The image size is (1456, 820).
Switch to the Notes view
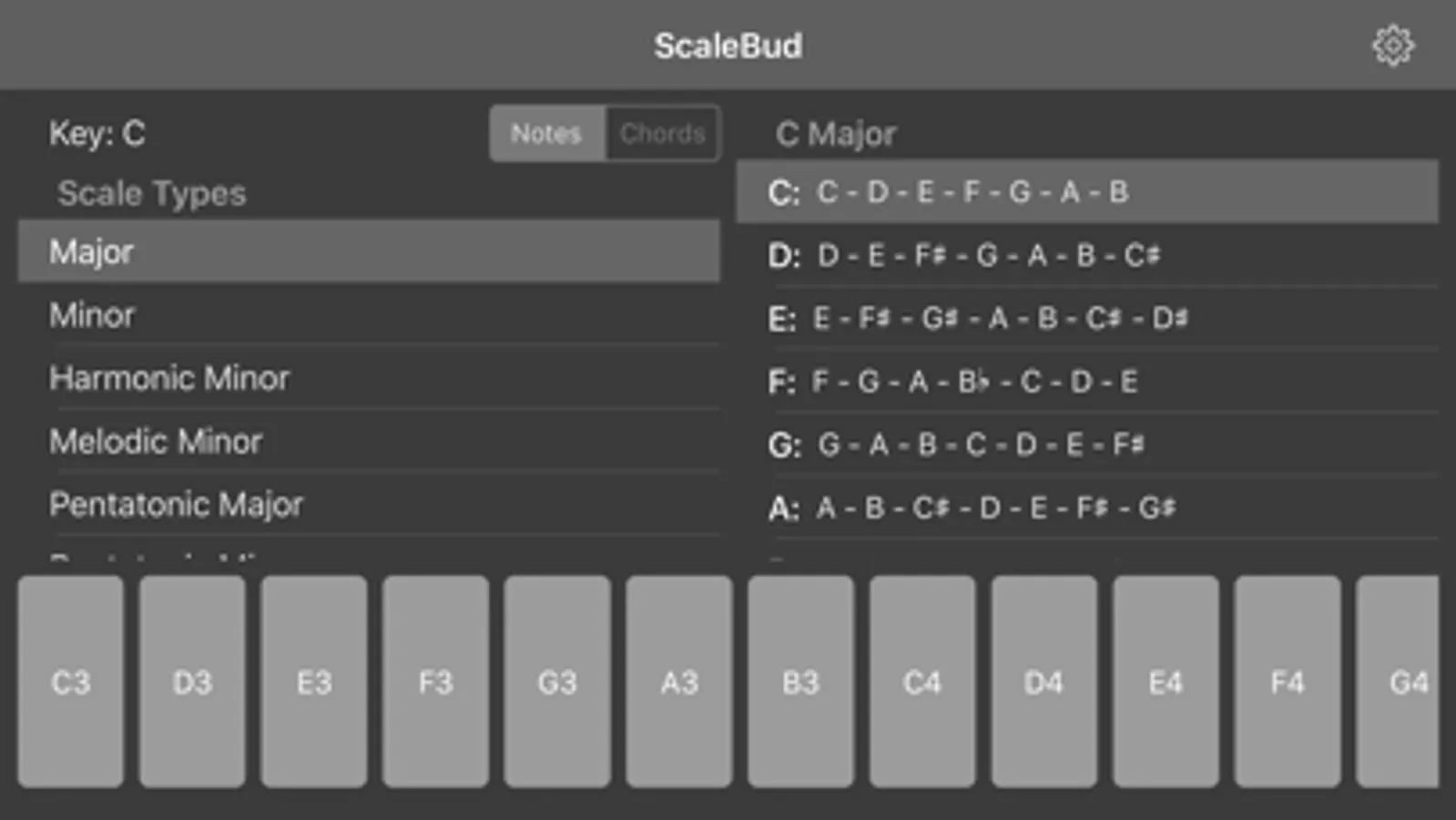(546, 134)
